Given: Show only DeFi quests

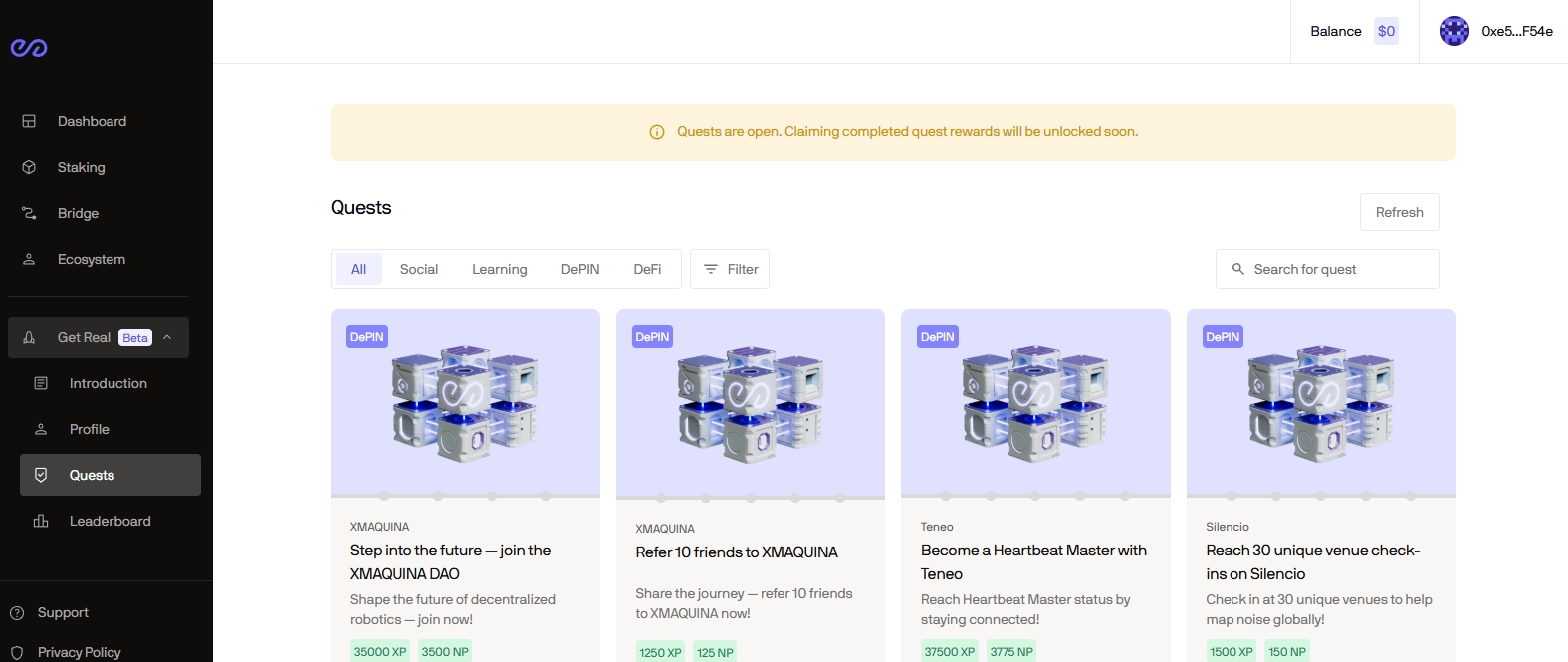Looking at the screenshot, I should click(647, 269).
